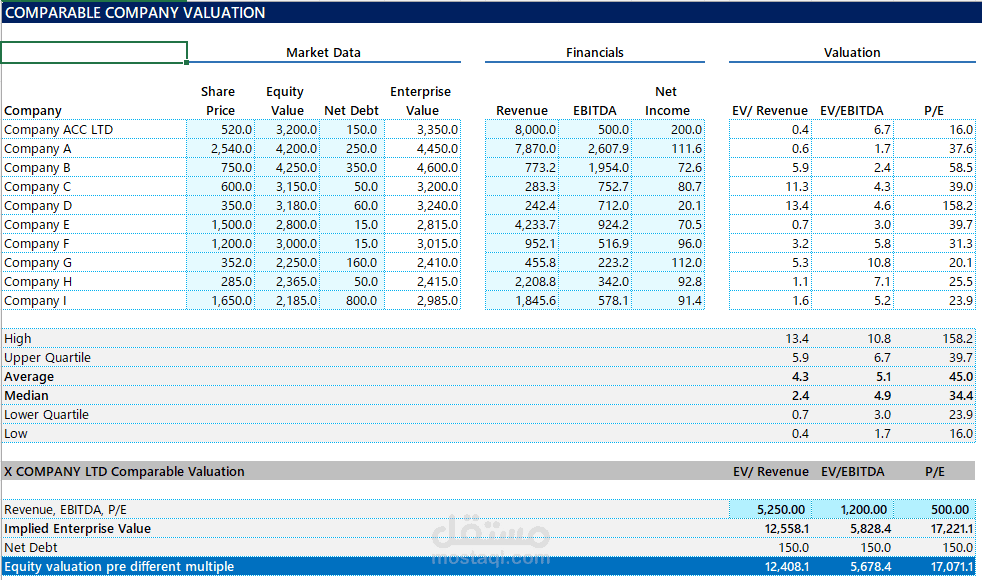Select Company F name cell
The image size is (982, 580).
(x=94, y=244)
